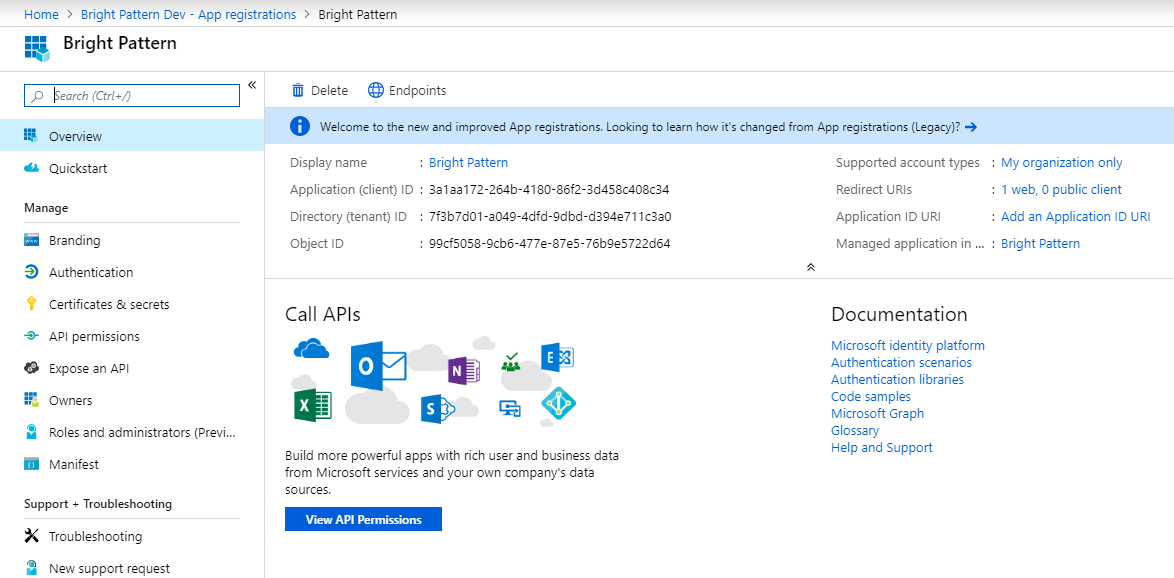
Task: Select the Object ID value
Action: point(550,243)
